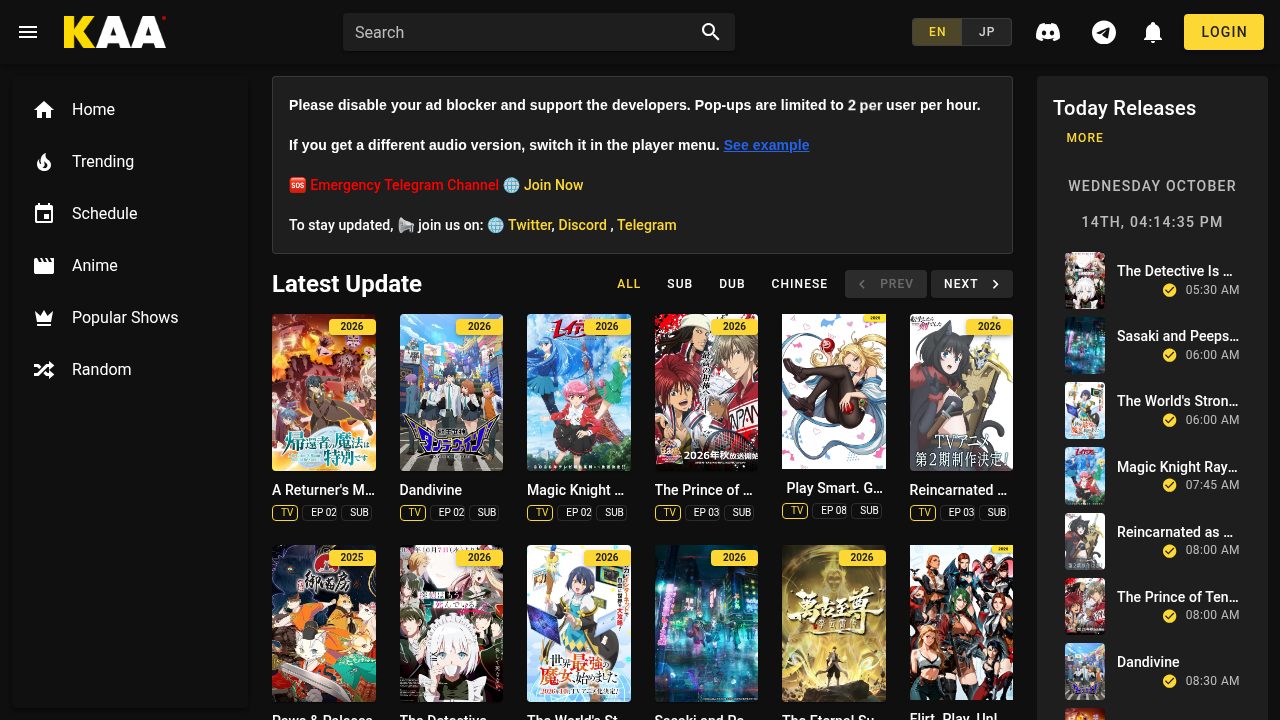Switch language to JP
This screenshot has width=1280, height=720.
click(x=987, y=32)
